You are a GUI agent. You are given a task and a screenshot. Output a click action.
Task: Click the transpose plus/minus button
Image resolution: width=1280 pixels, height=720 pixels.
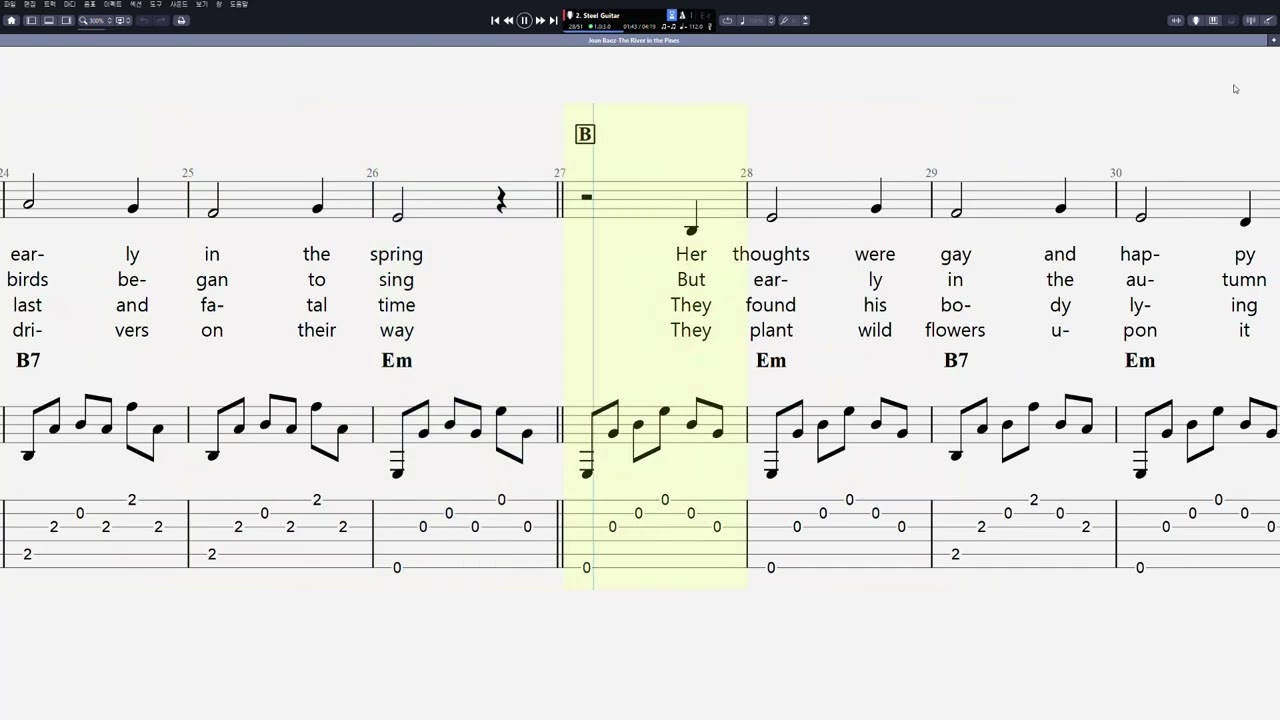point(805,20)
